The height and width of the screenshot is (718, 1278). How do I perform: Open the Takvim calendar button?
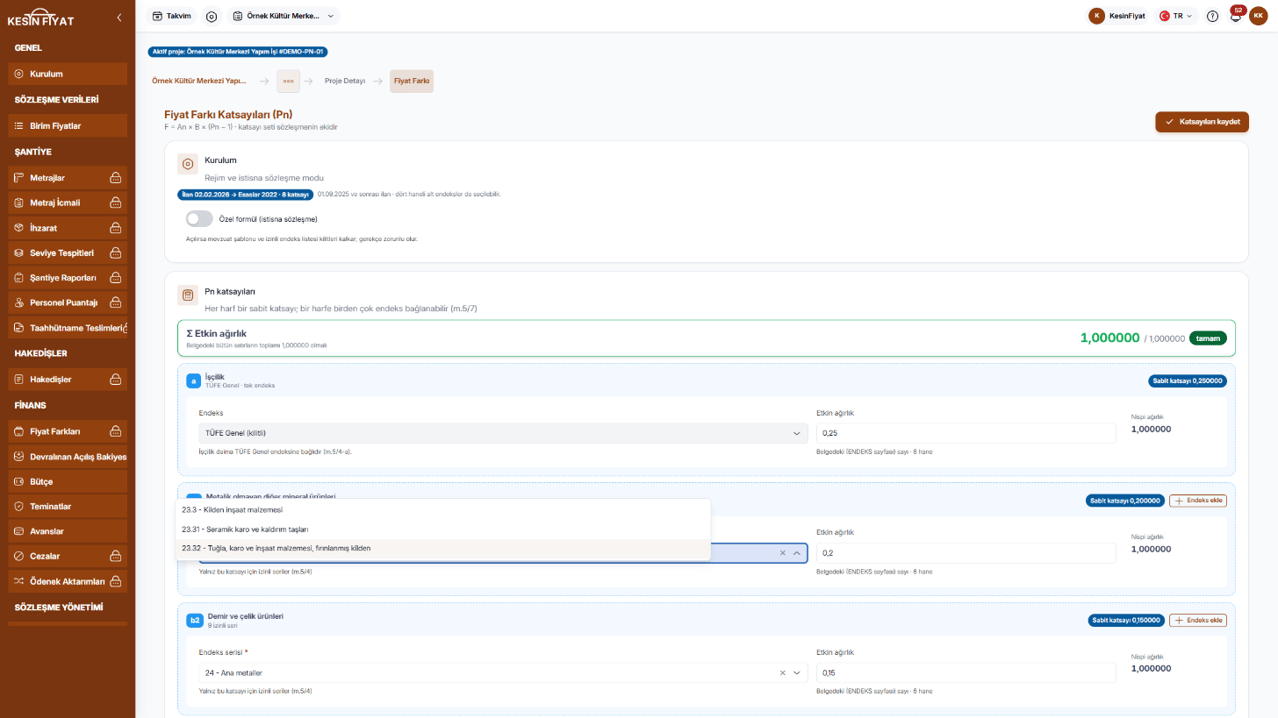tap(171, 16)
